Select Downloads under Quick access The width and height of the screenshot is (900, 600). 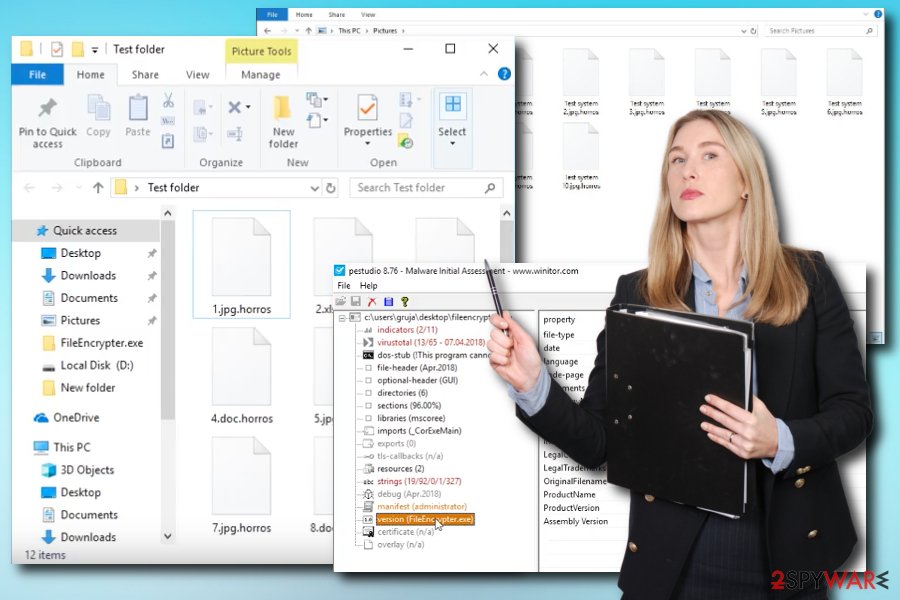(88, 276)
